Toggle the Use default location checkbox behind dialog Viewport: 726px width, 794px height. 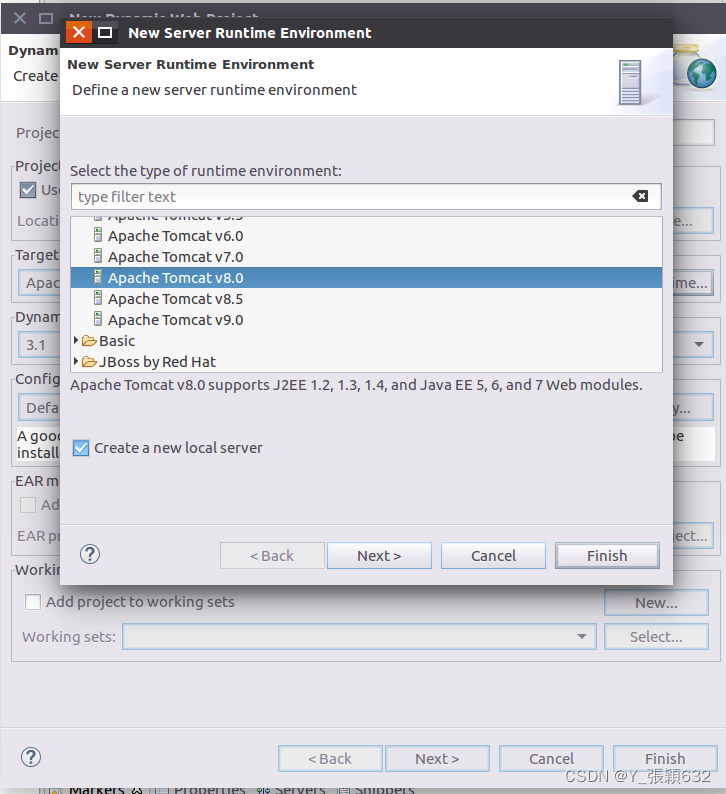(x=28, y=190)
